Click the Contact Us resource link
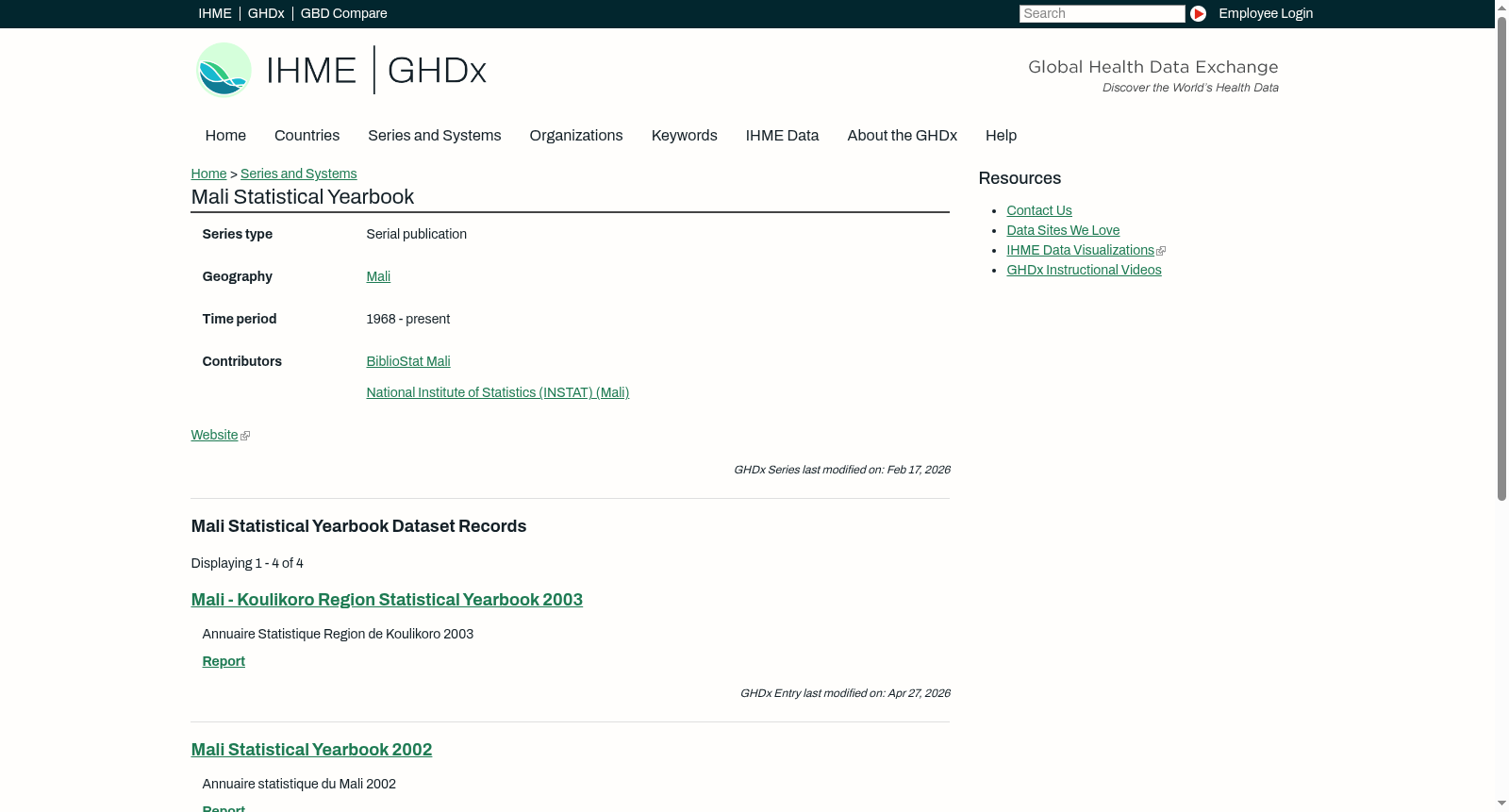 [1039, 210]
